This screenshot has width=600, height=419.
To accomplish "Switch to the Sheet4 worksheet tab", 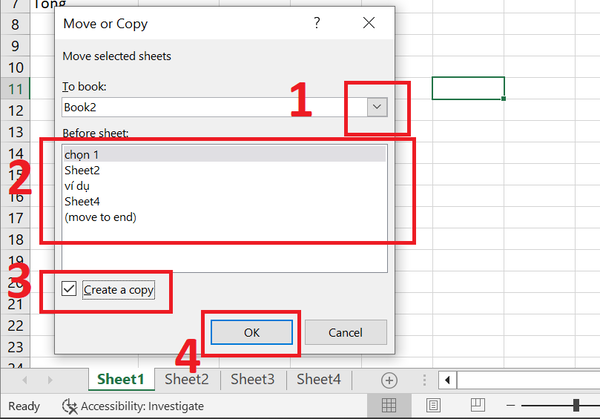I will 319,379.
